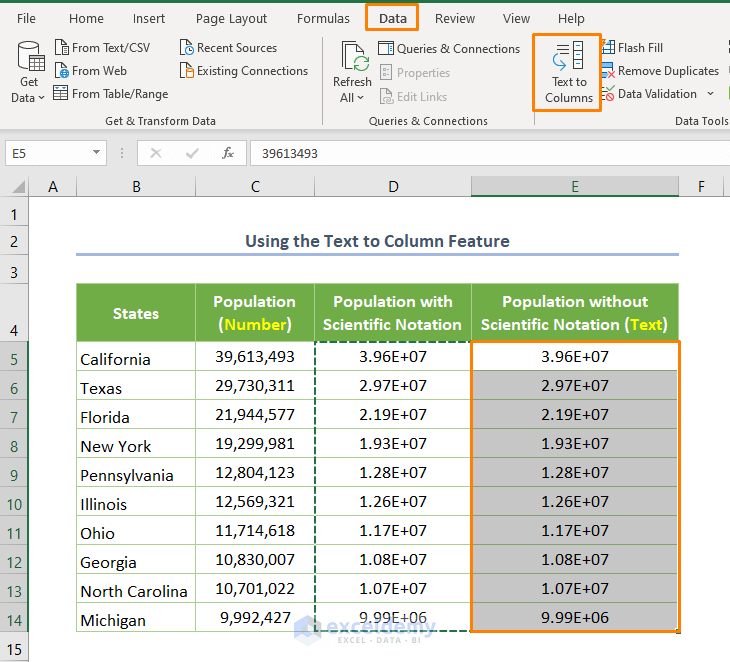Click the Remove Duplicates icon
The height and width of the screenshot is (662, 730).
coord(608,71)
